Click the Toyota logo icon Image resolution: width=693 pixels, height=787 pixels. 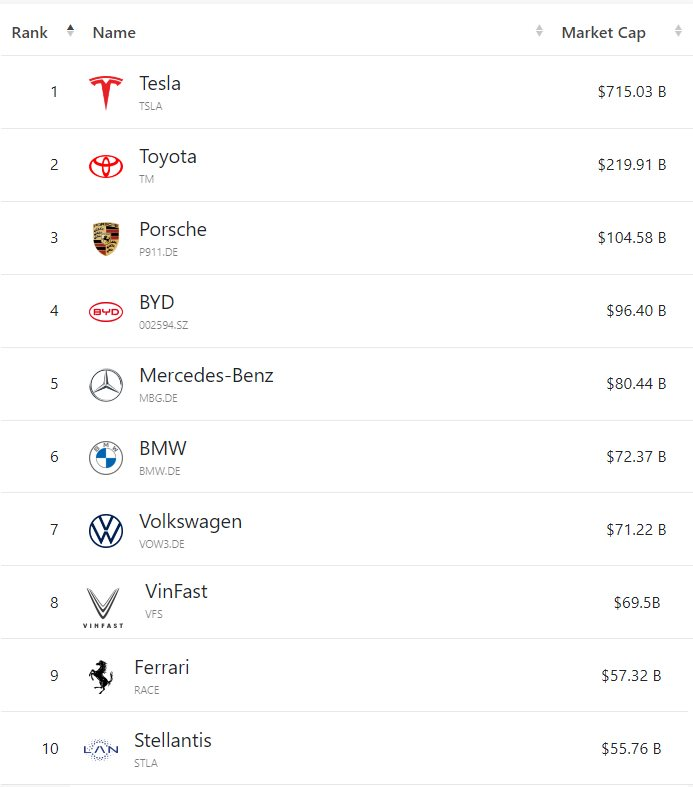point(106,166)
